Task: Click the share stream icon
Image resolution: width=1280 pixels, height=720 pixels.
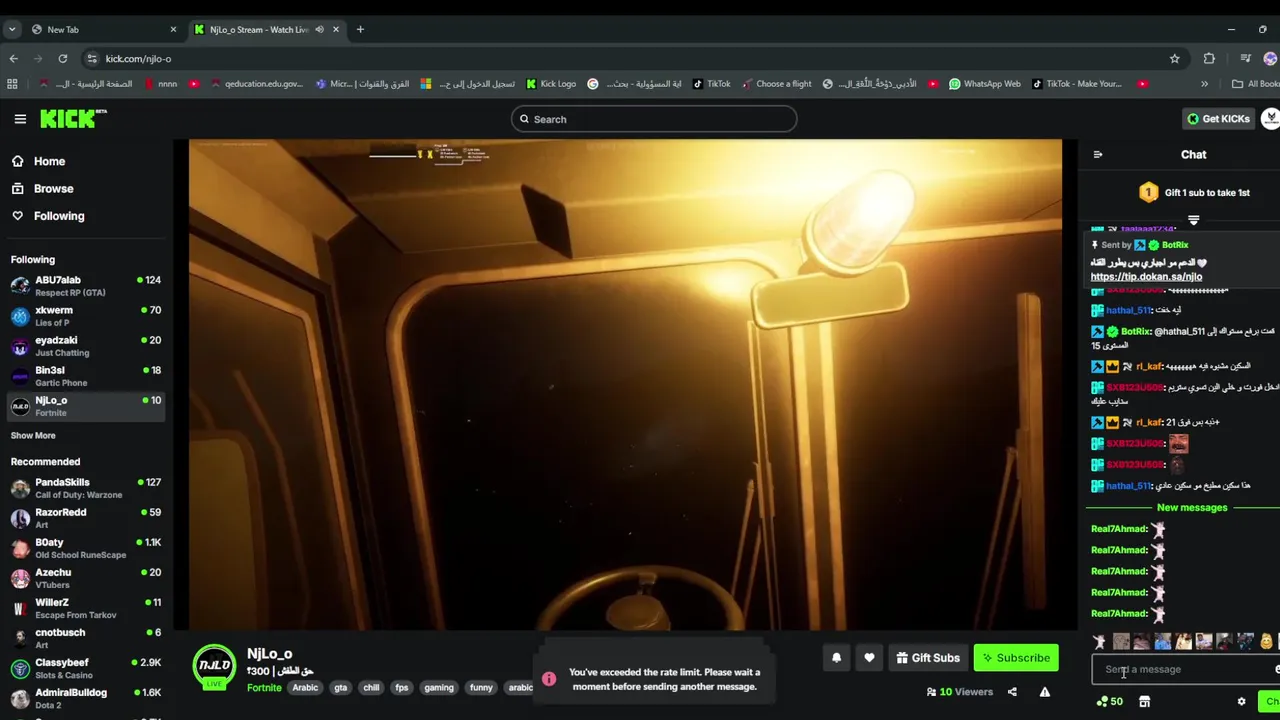Action: pos(1012,692)
